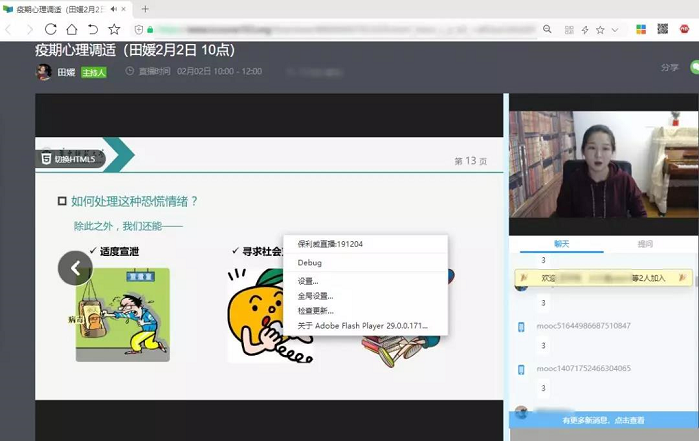Switch to the 提问 tab
The height and width of the screenshot is (441, 699).
pyautogui.click(x=646, y=244)
